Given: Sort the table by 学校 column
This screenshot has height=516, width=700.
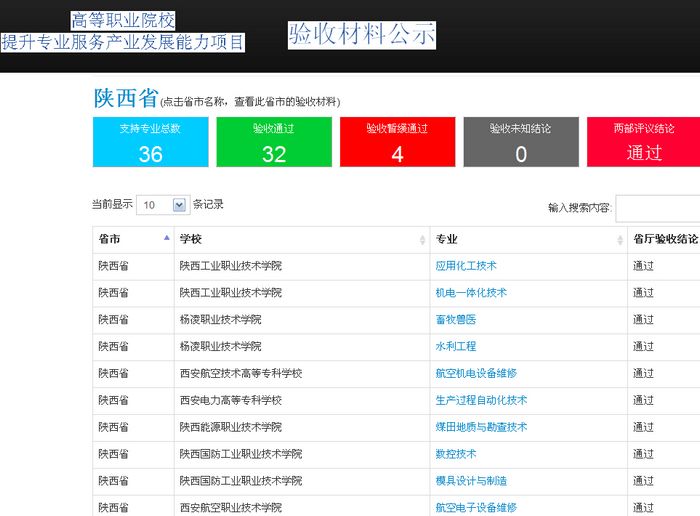Looking at the screenshot, I should (301, 240).
